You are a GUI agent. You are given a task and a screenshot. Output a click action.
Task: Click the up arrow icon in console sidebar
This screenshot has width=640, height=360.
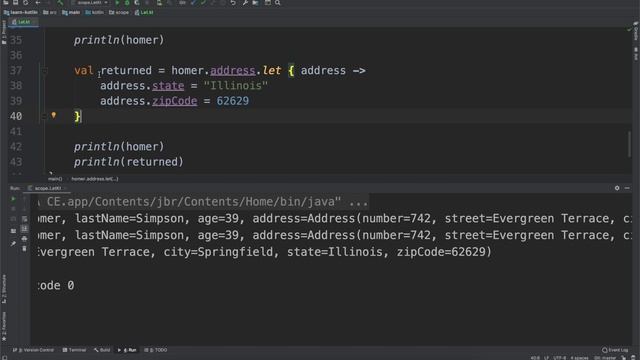tap(24, 199)
